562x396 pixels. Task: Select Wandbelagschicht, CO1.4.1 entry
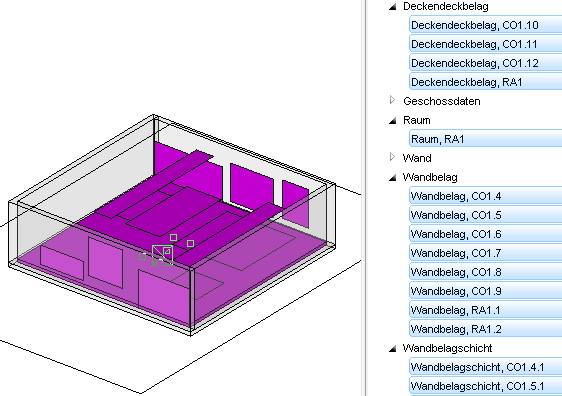(485, 367)
